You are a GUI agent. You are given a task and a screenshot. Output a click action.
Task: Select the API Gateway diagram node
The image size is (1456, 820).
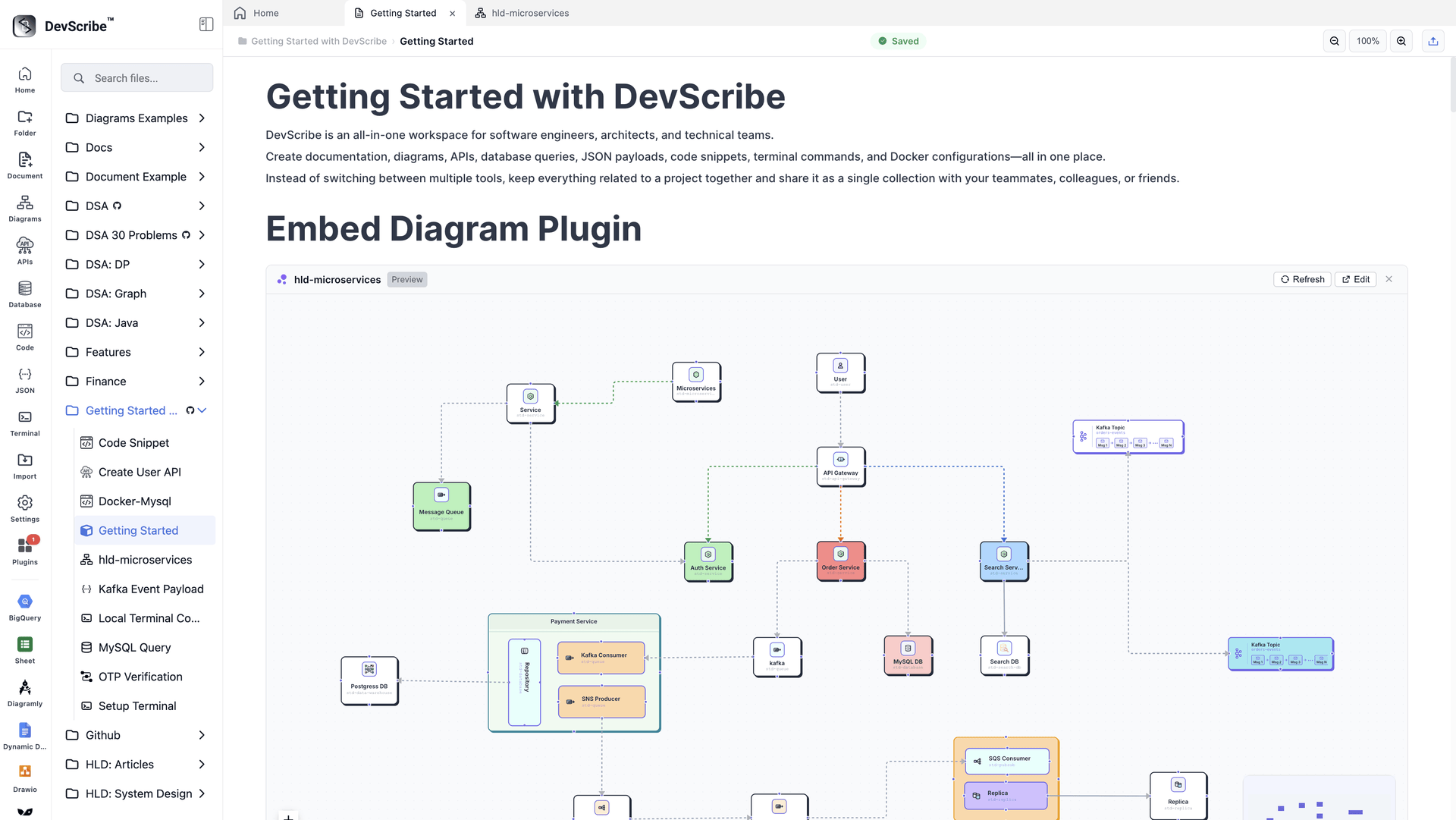(840, 467)
